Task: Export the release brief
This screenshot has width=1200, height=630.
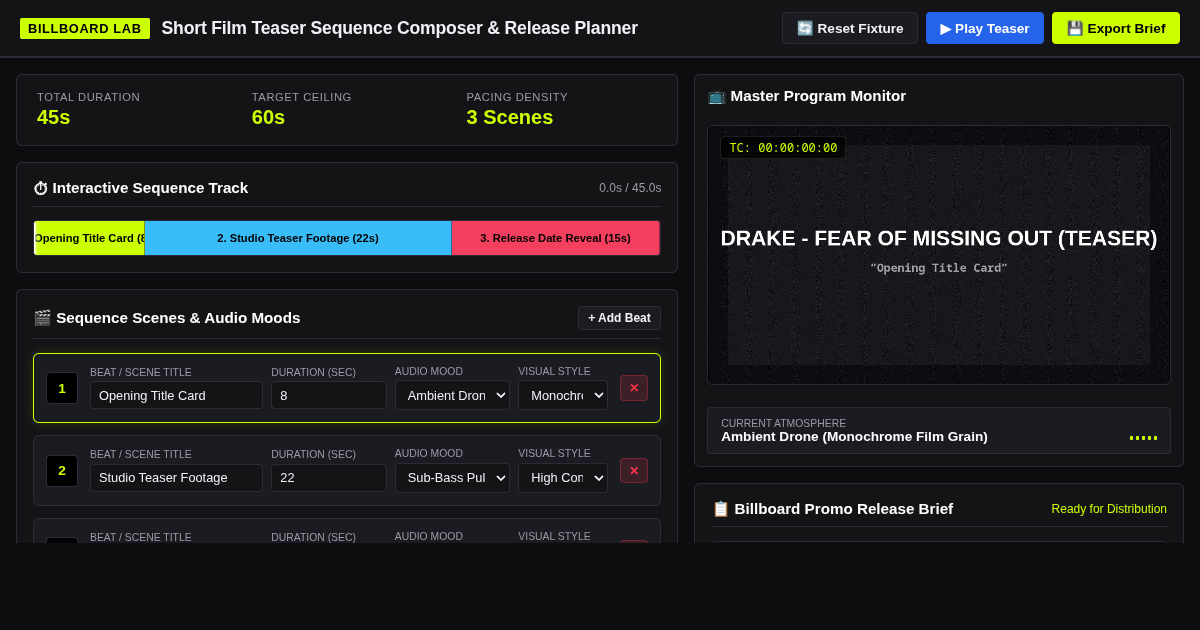Action: click(x=1116, y=28)
